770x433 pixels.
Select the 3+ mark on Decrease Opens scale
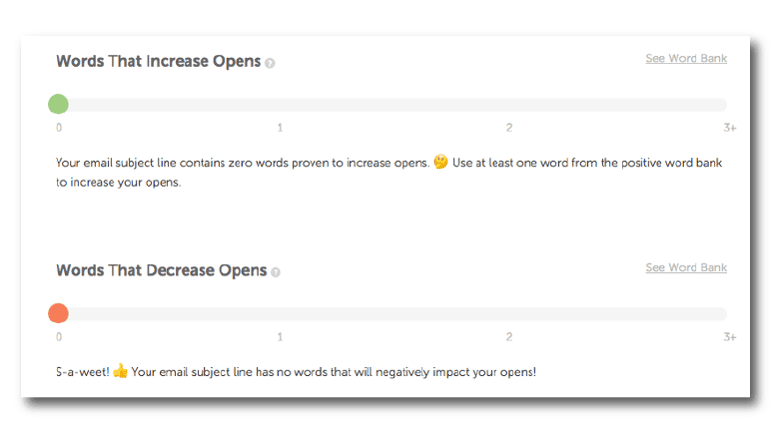[730, 337]
